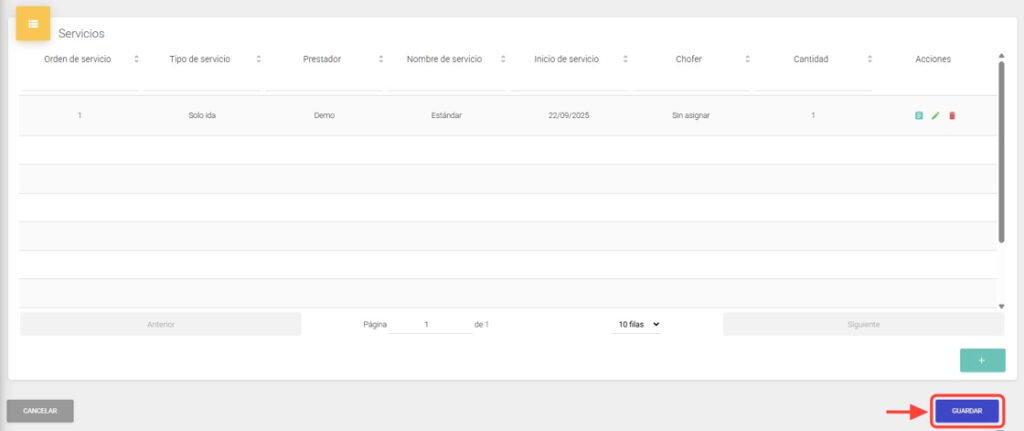This screenshot has width=1024, height=431.
Task: Sort by Chofer column arrows
Action: point(748,60)
